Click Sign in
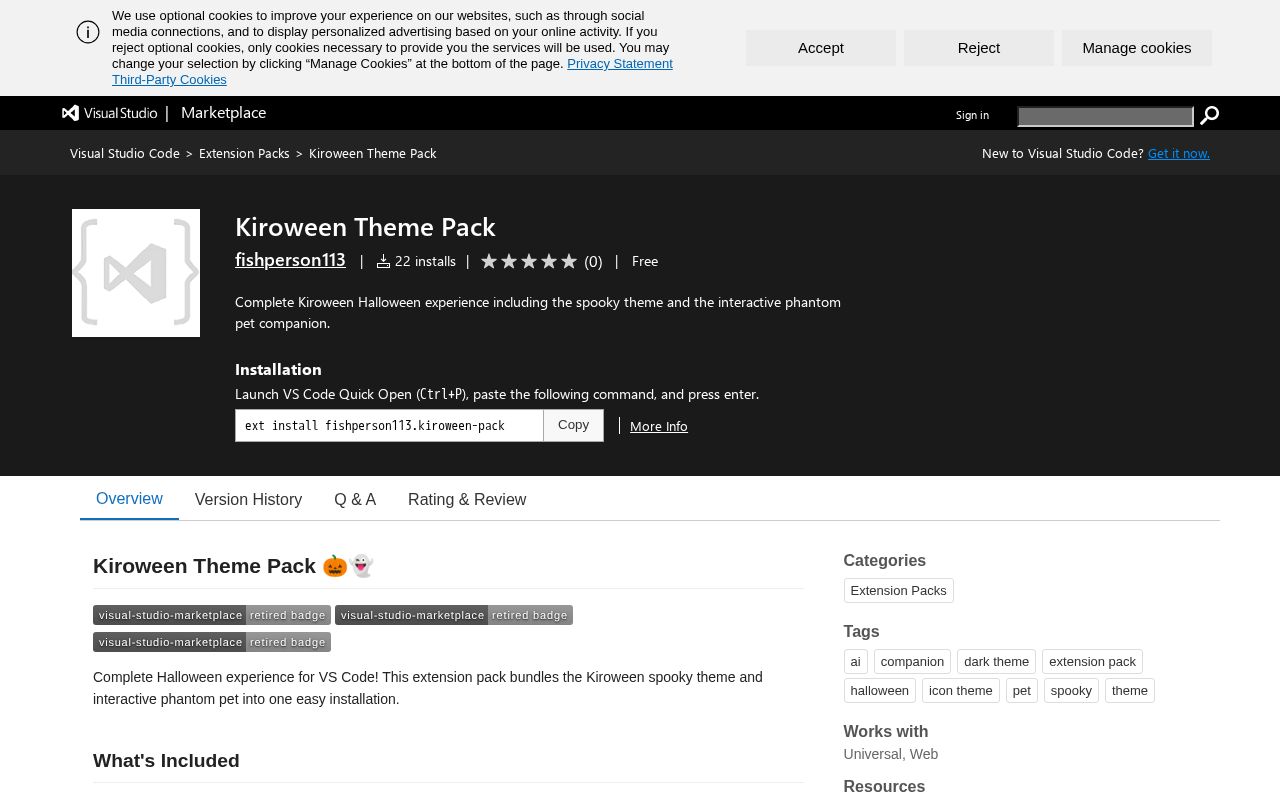The height and width of the screenshot is (800, 1280). click(x=972, y=115)
